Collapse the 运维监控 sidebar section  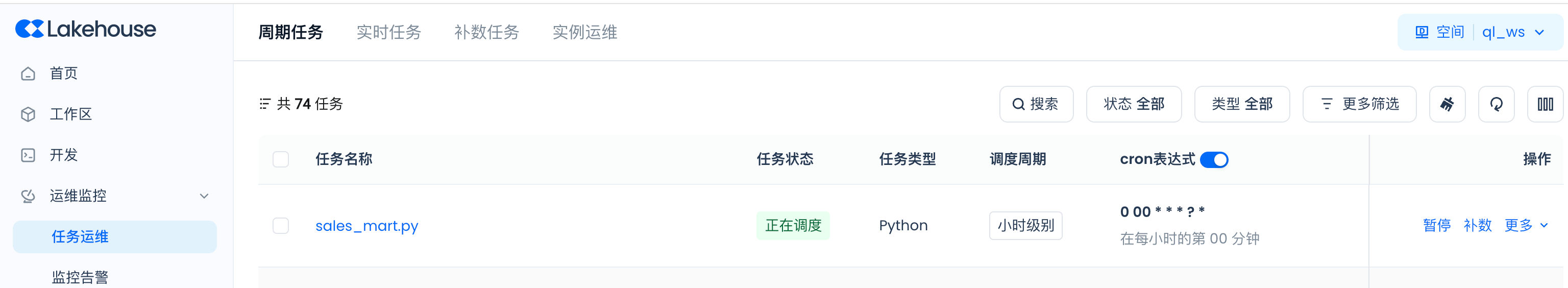click(204, 196)
